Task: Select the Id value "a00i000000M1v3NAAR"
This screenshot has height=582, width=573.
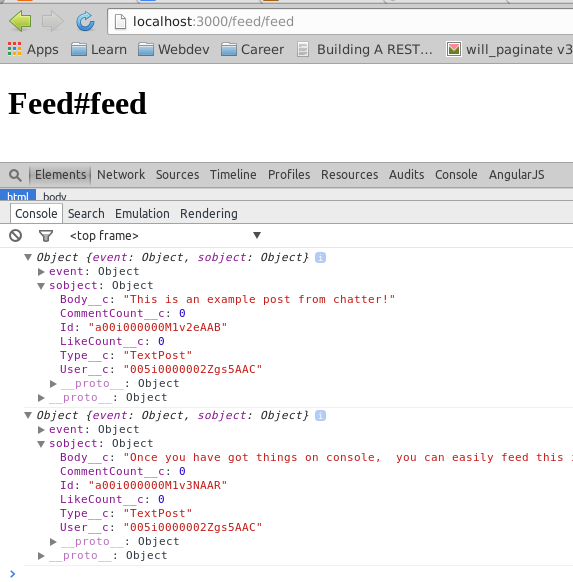Action: (x=157, y=485)
